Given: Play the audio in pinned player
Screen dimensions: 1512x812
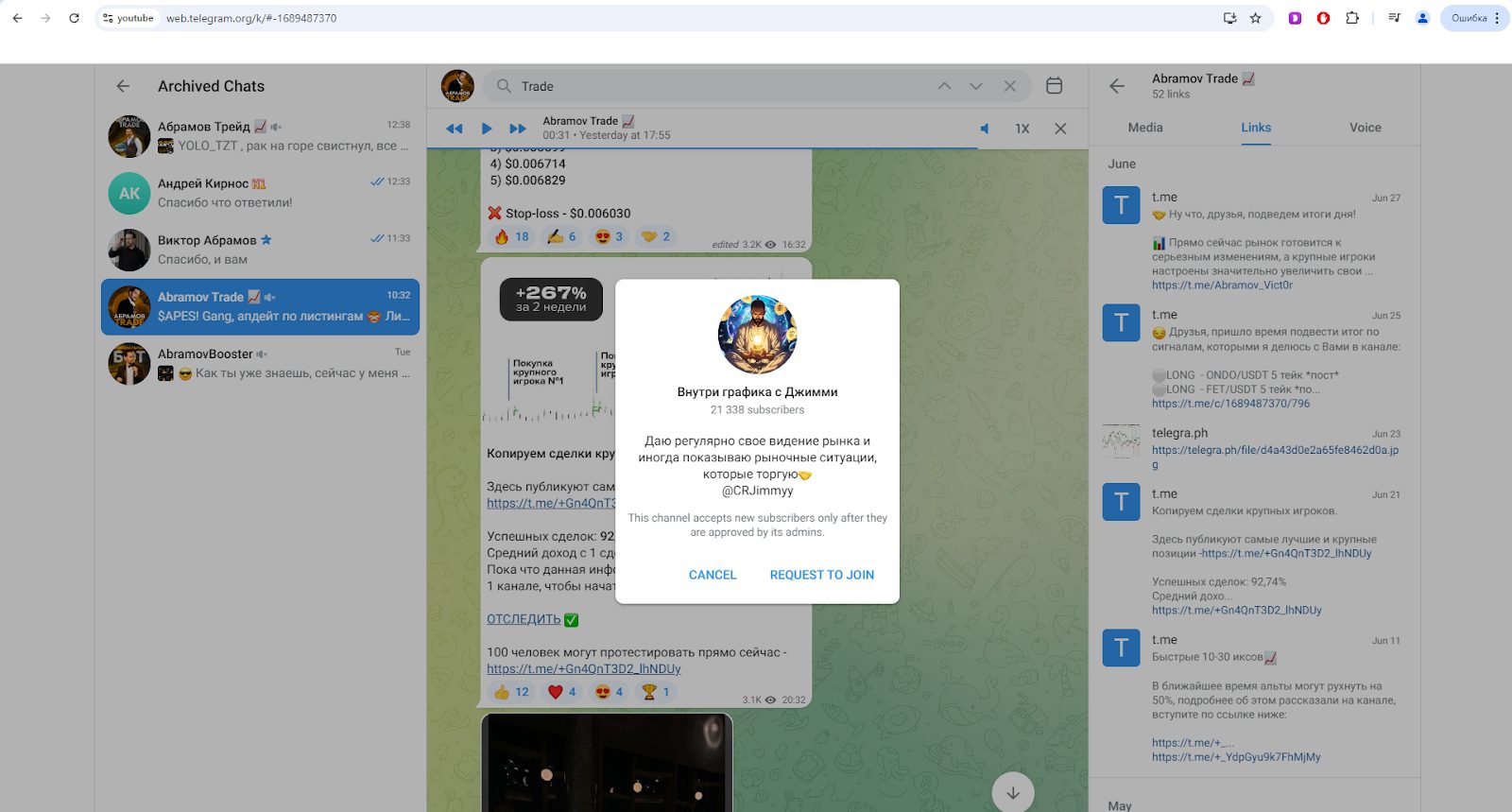Looking at the screenshot, I should tap(487, 129).
